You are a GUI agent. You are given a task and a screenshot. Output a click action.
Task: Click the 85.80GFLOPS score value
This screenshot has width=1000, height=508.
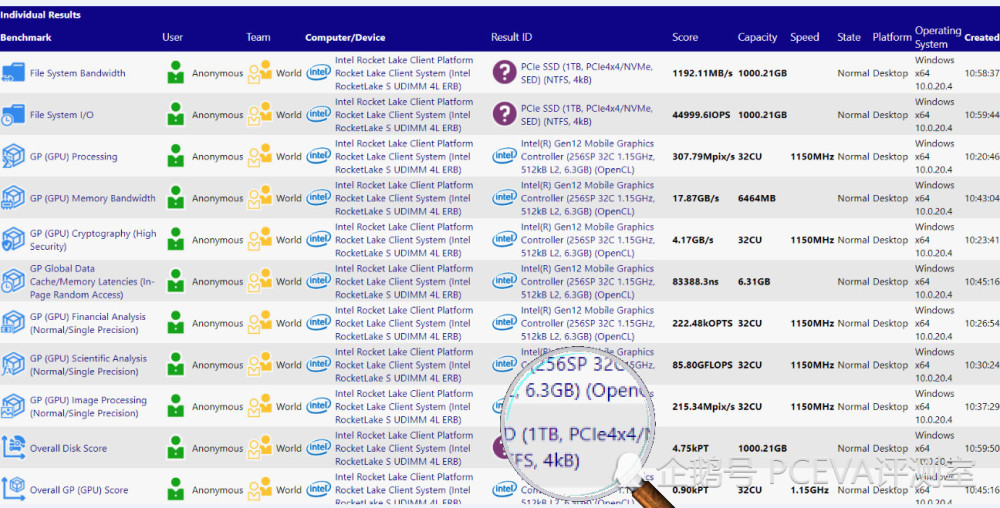[x=703, y=365]
